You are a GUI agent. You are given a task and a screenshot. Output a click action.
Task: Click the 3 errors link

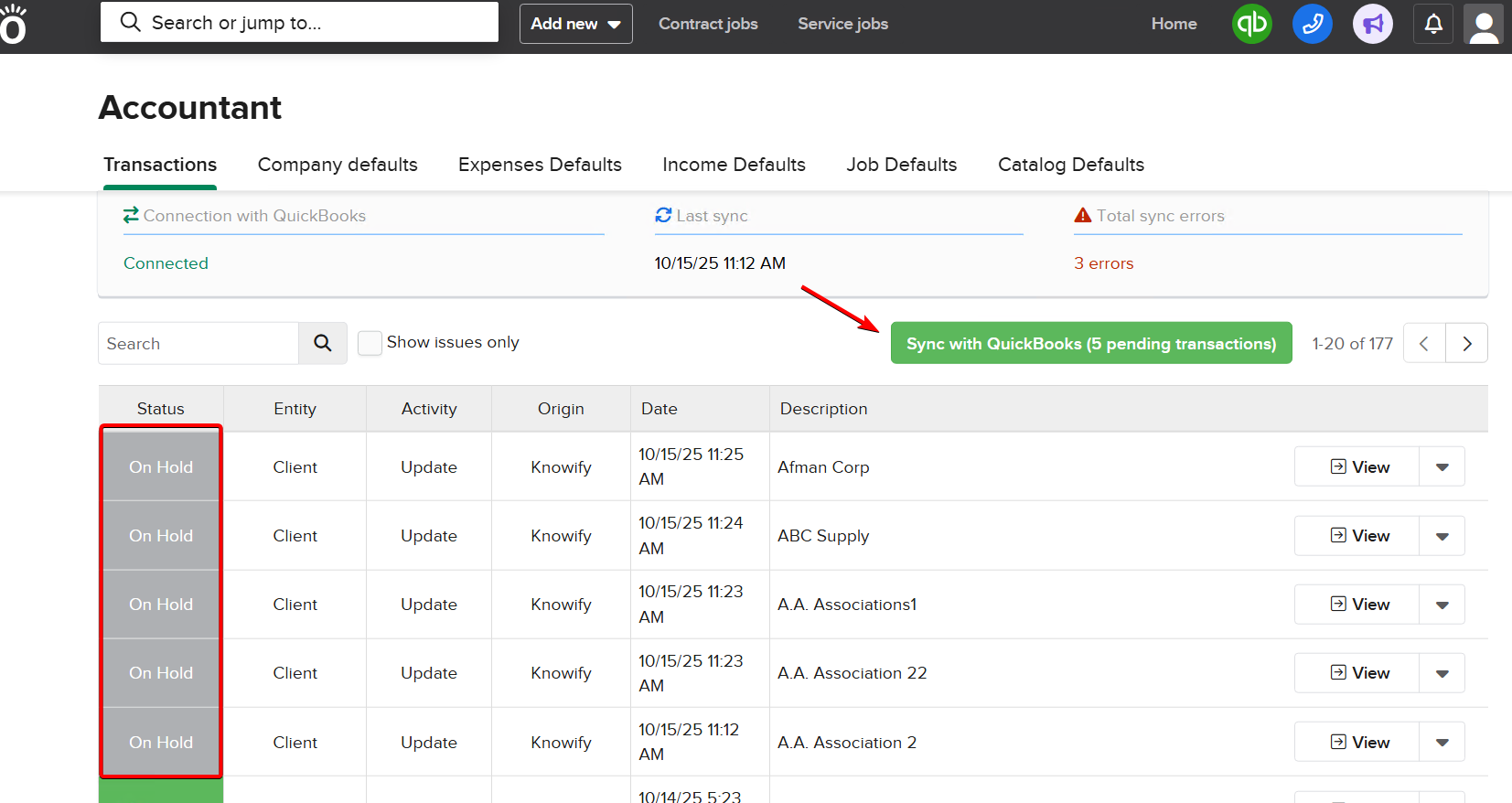[1103, 263]
